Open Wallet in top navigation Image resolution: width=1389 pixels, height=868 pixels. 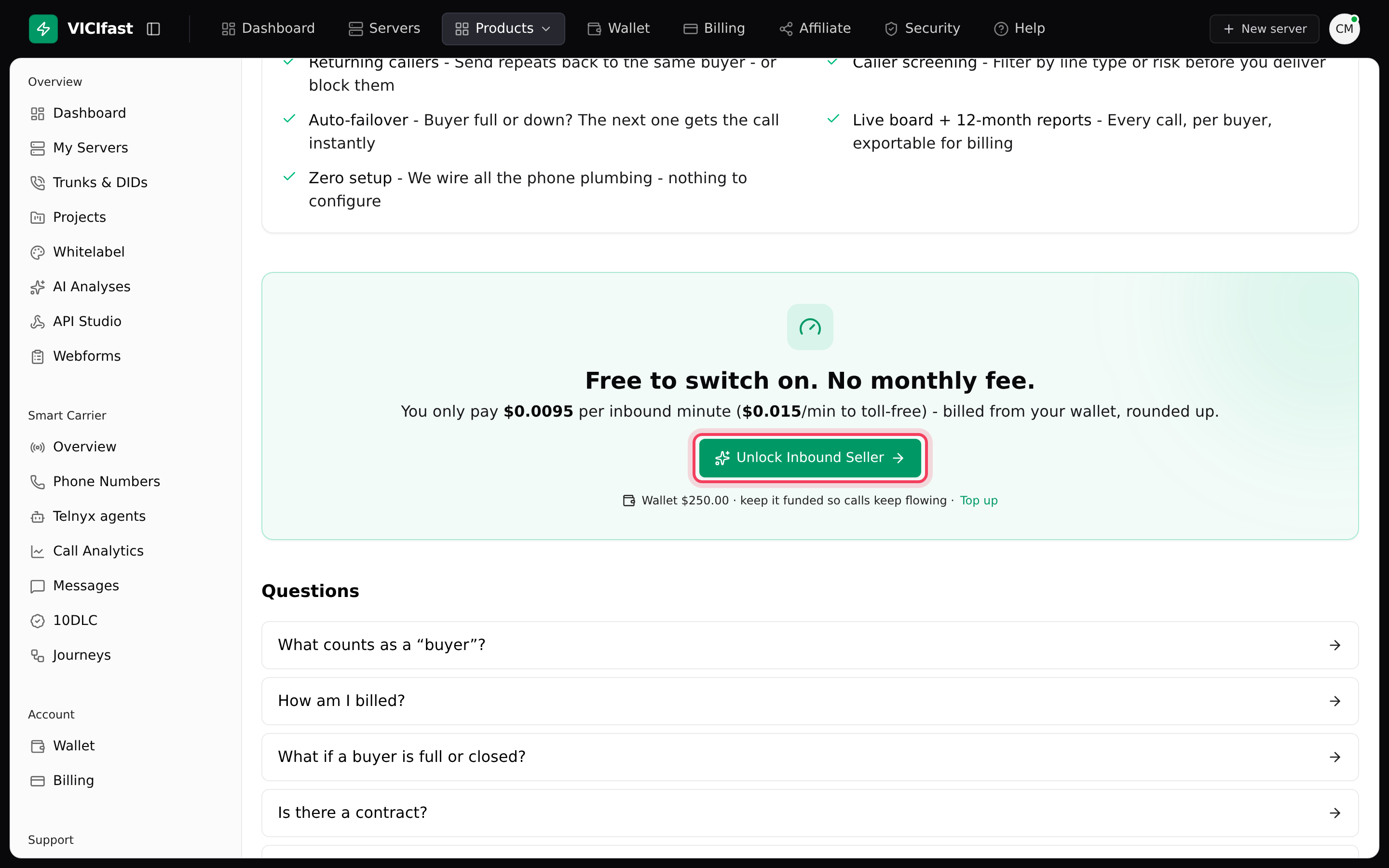tap(619, 29)
